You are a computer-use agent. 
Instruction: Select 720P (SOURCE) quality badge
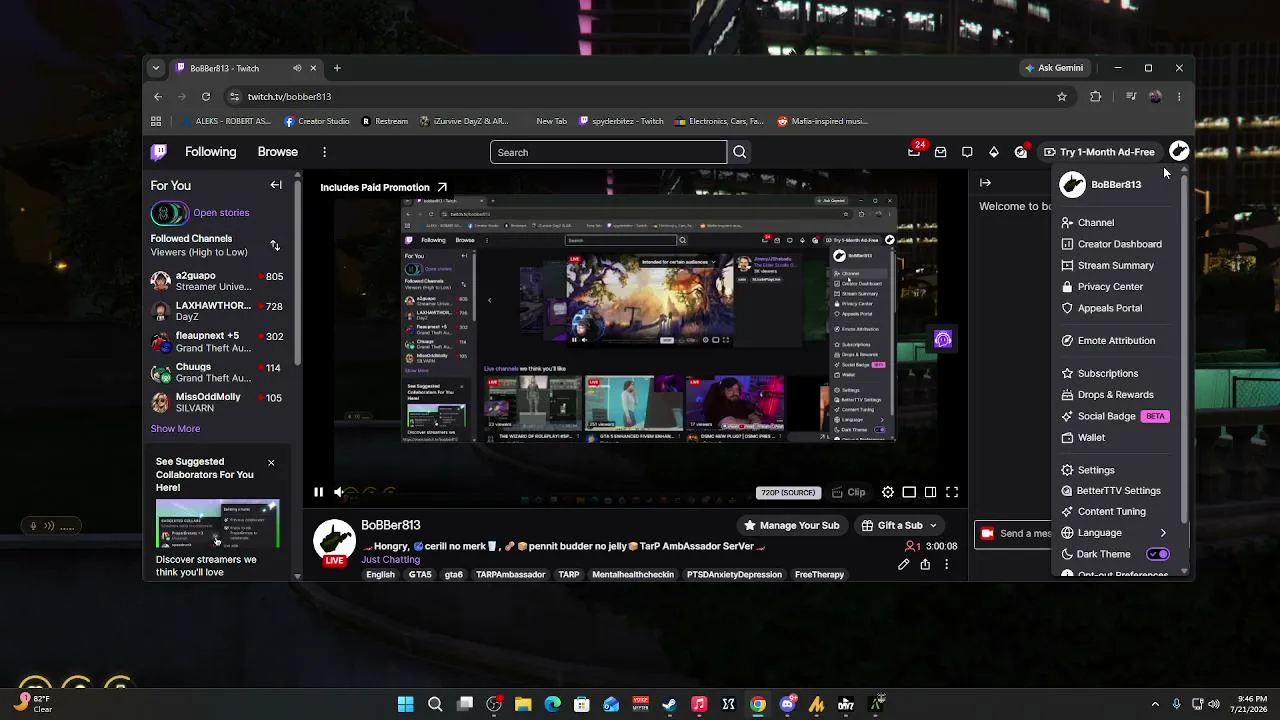click(x=789, y=492)
